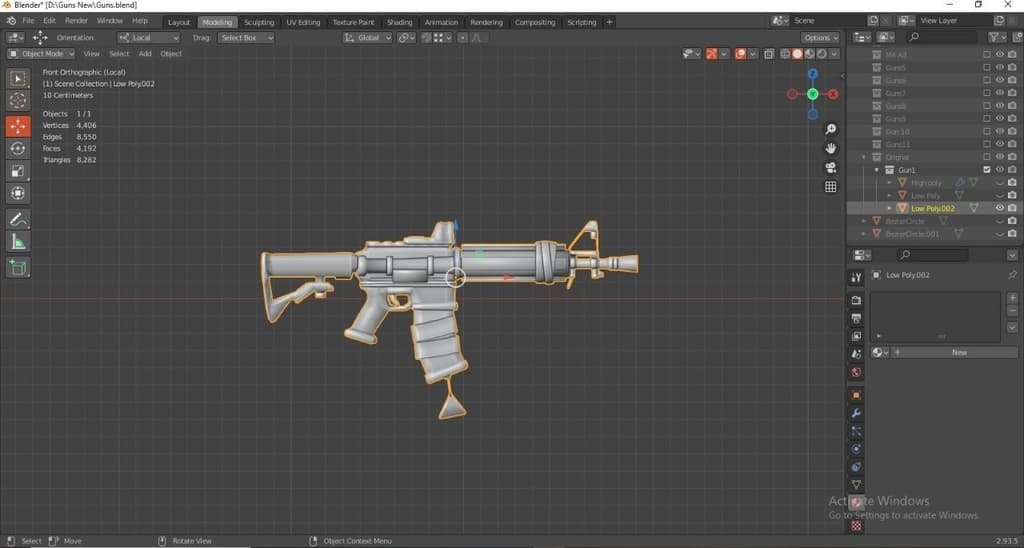The height and width of the screenshot is (548, 1024).
Task: Open the Render menu
Action: pyautogui.click(x=76, y=21)
